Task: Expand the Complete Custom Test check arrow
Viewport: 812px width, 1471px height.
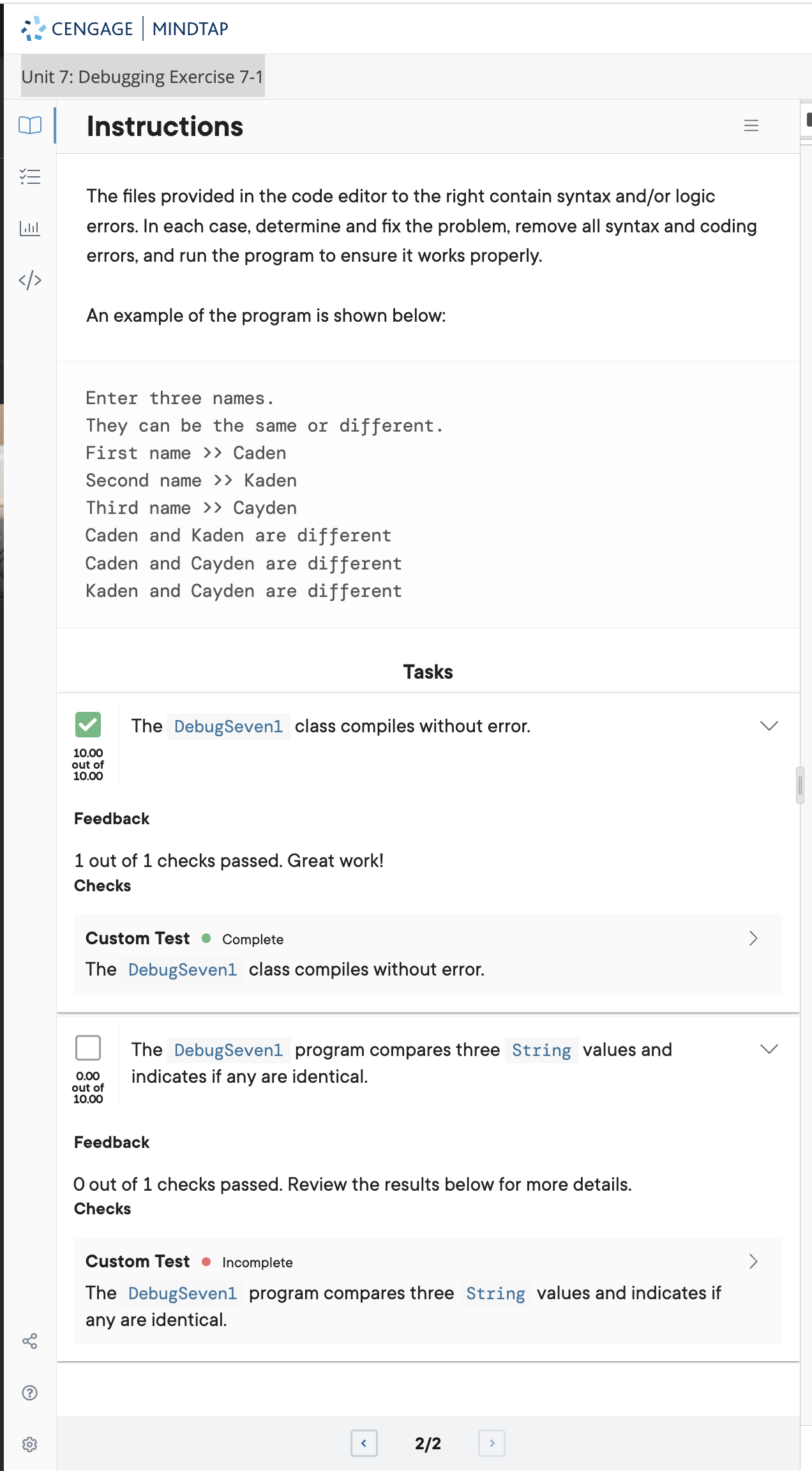Action: [753, 938]
